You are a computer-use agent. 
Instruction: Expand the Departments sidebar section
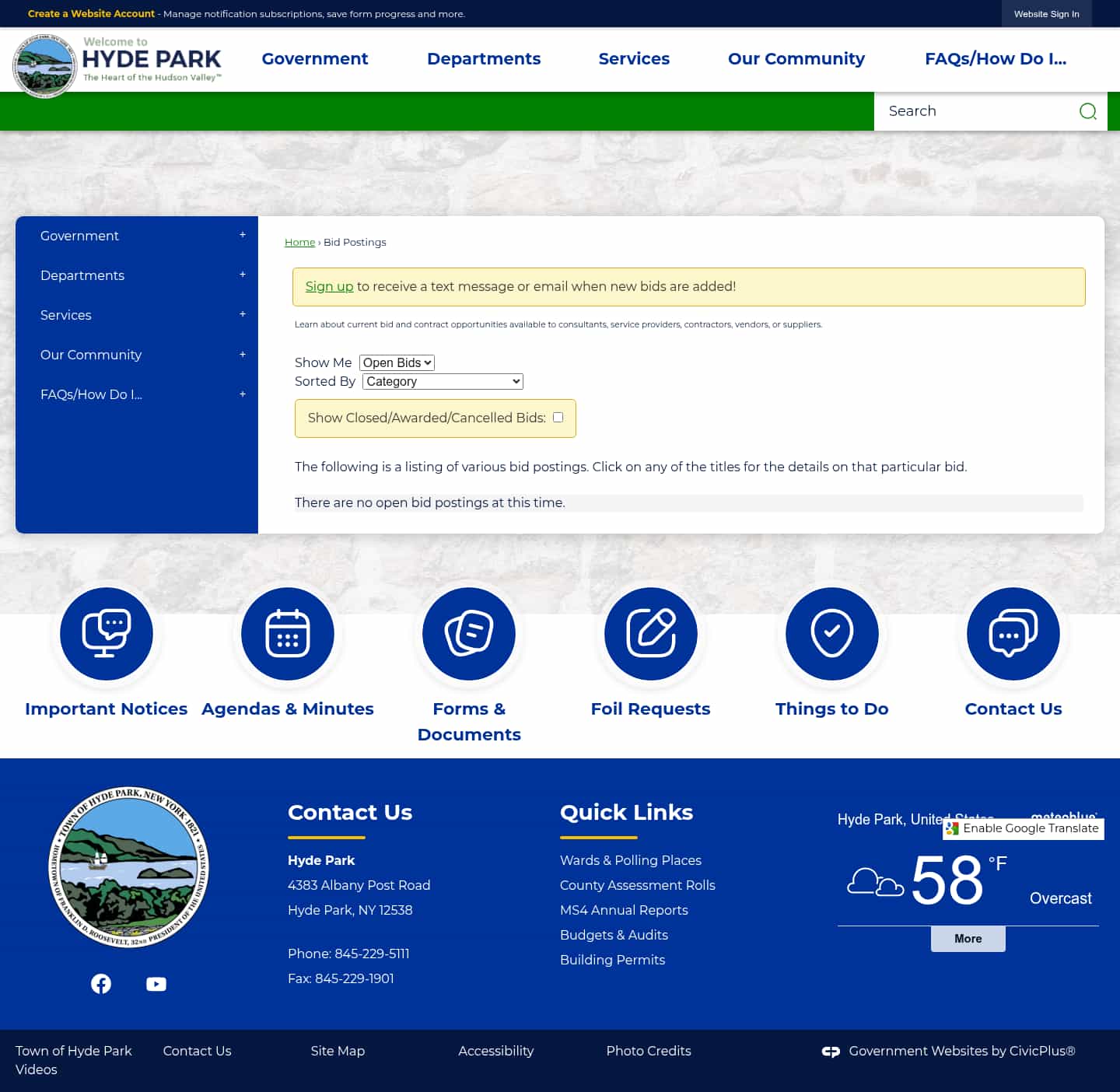coord(242,275)
